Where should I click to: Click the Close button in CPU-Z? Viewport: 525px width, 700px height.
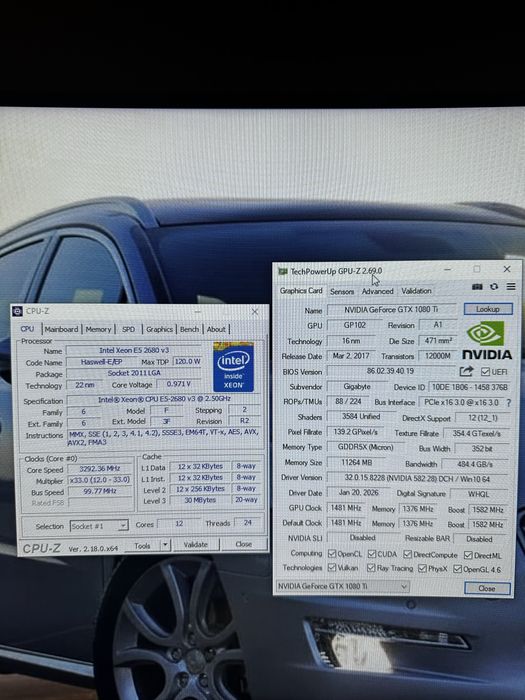tap(244, 544)
